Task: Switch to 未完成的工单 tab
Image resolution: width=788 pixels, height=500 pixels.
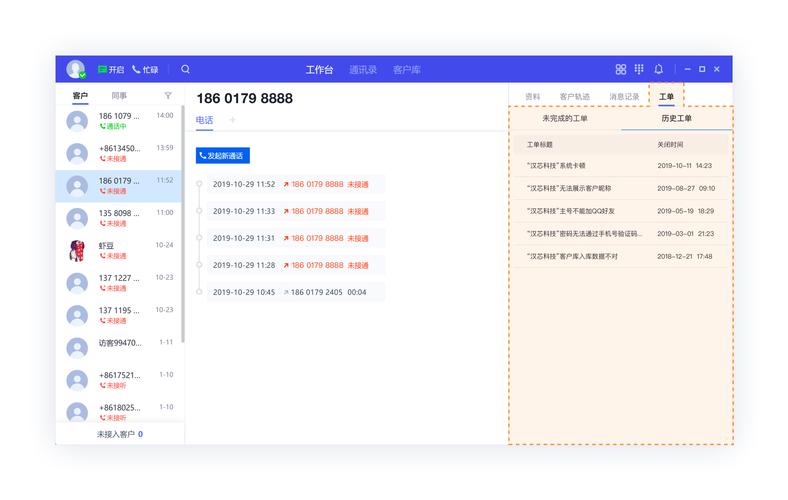Action: click(565, 118)
